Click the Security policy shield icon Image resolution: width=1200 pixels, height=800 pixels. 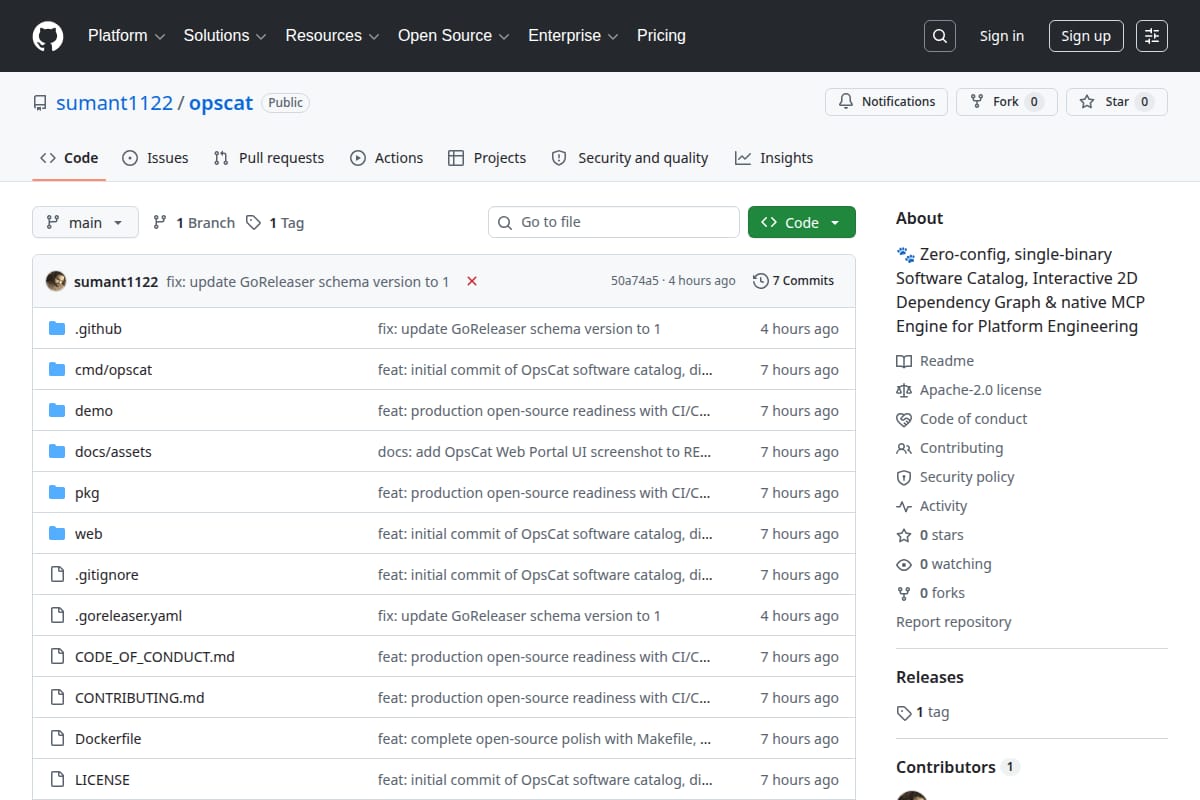[904, 477]
